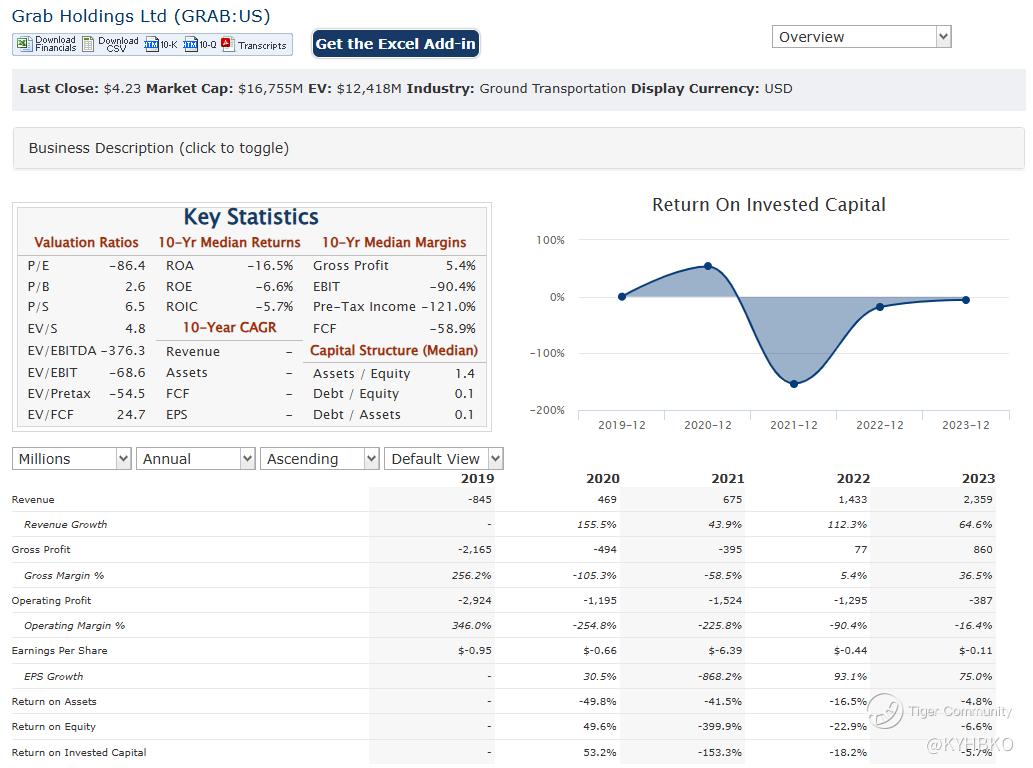Click the Key Statistics heading
The height and width of the screenshot is (768, 1033).
click(x=251, y=217)
